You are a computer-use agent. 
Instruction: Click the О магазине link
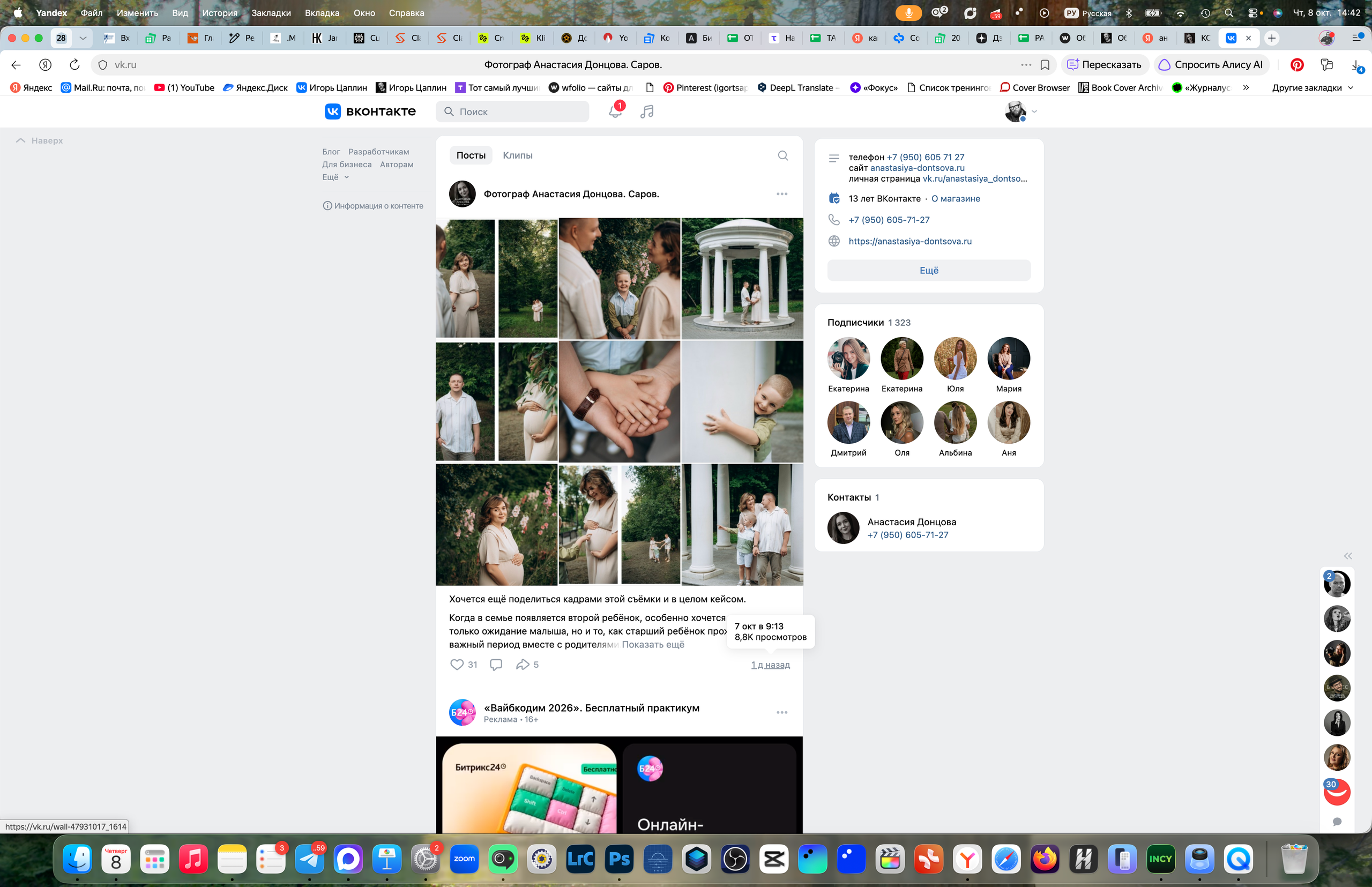[x=955, y=198]
